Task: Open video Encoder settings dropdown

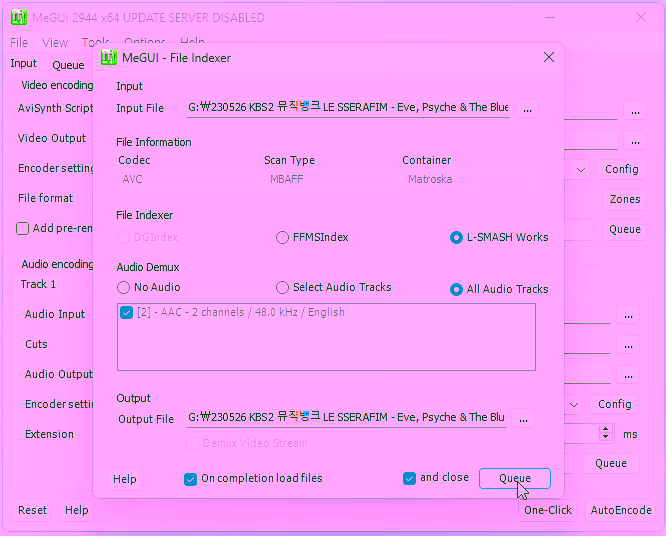Action: (581, 170)
